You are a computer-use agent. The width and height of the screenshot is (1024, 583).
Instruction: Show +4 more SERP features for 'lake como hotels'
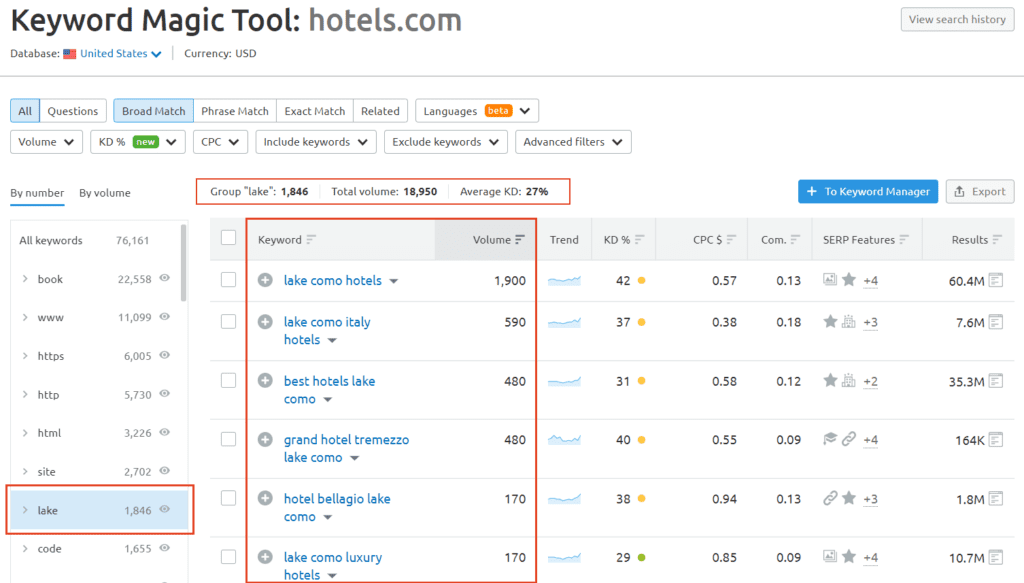(x=871, y=281)
